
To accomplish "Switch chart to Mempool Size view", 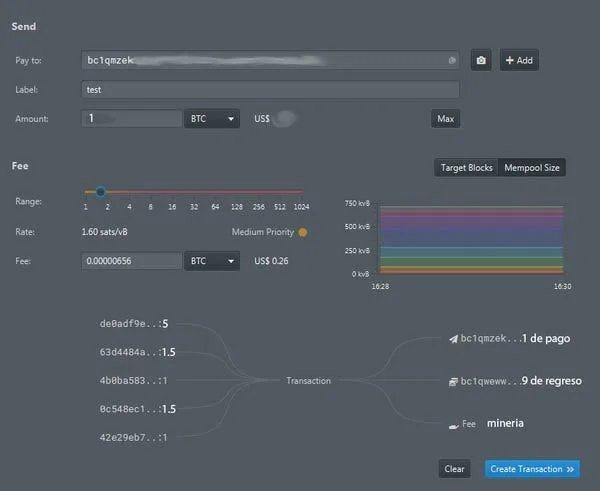I will tap(532, 168).
